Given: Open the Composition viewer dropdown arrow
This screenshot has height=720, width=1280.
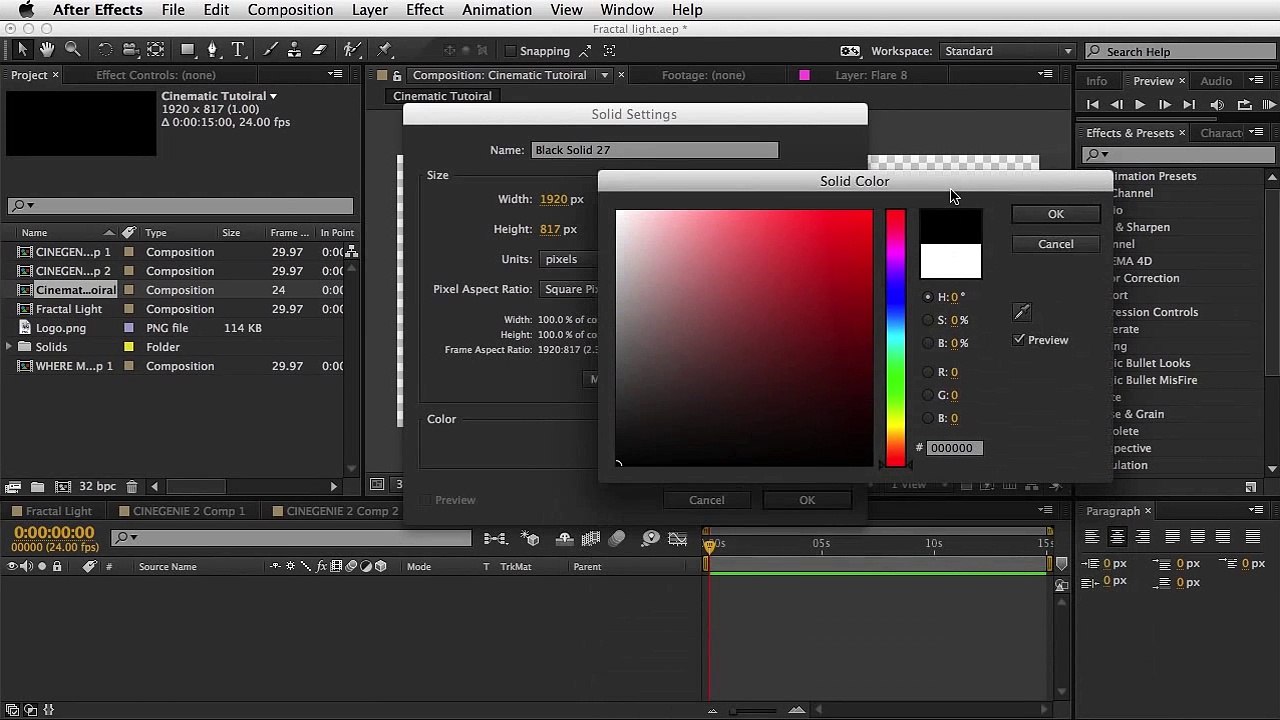Looking at the screenshot, I should (x=604, y=75).
